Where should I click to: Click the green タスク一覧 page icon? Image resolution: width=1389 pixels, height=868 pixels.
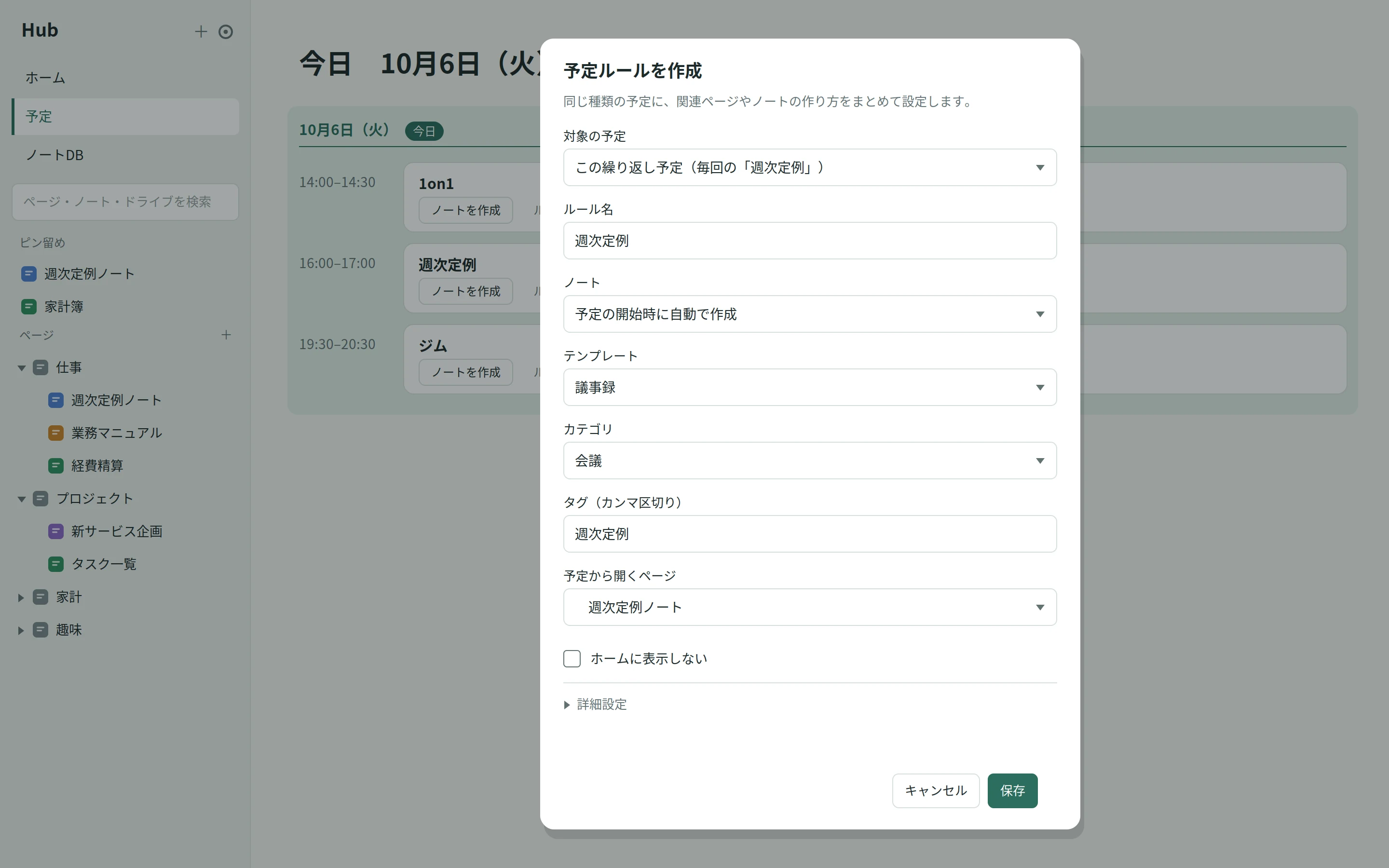coord(55,564)
